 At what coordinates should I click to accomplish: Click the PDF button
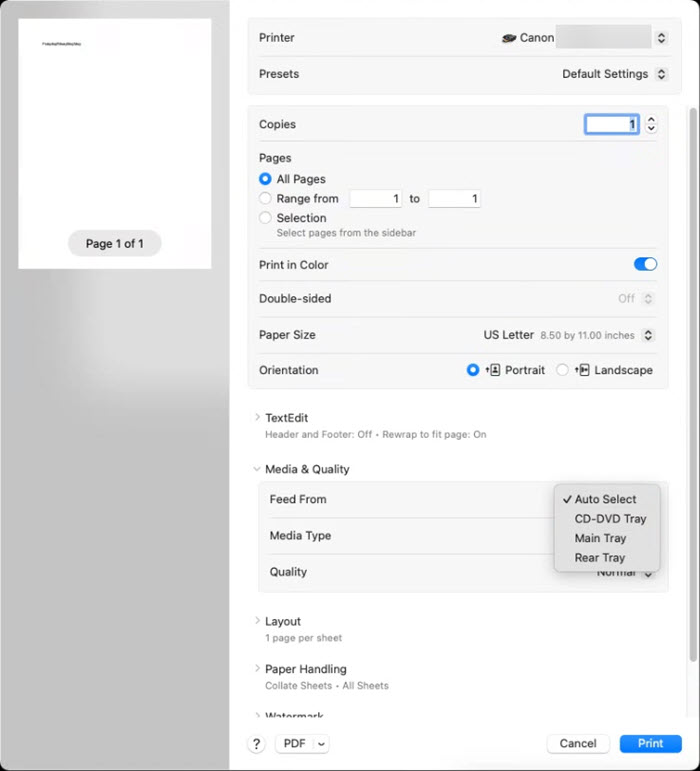coord(294,743)
